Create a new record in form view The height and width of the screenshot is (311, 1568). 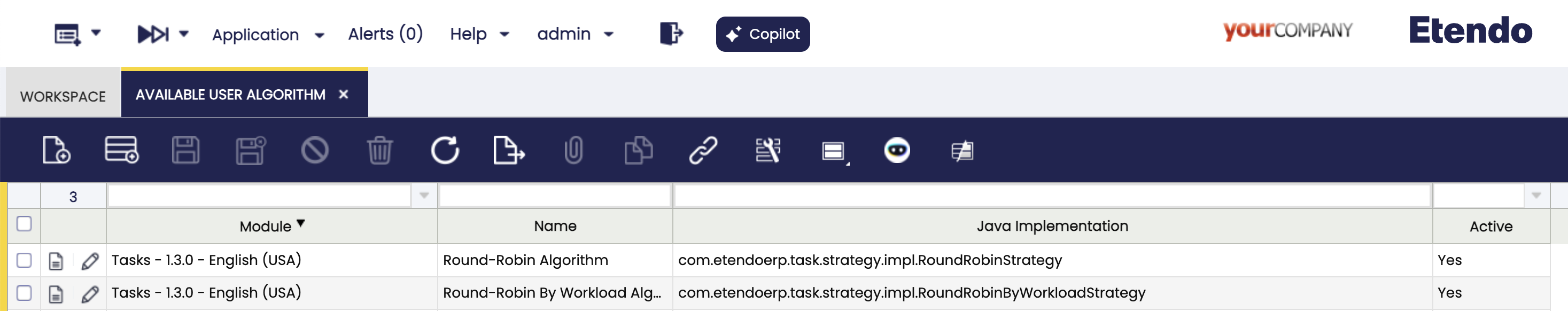(x=56, y=150)
